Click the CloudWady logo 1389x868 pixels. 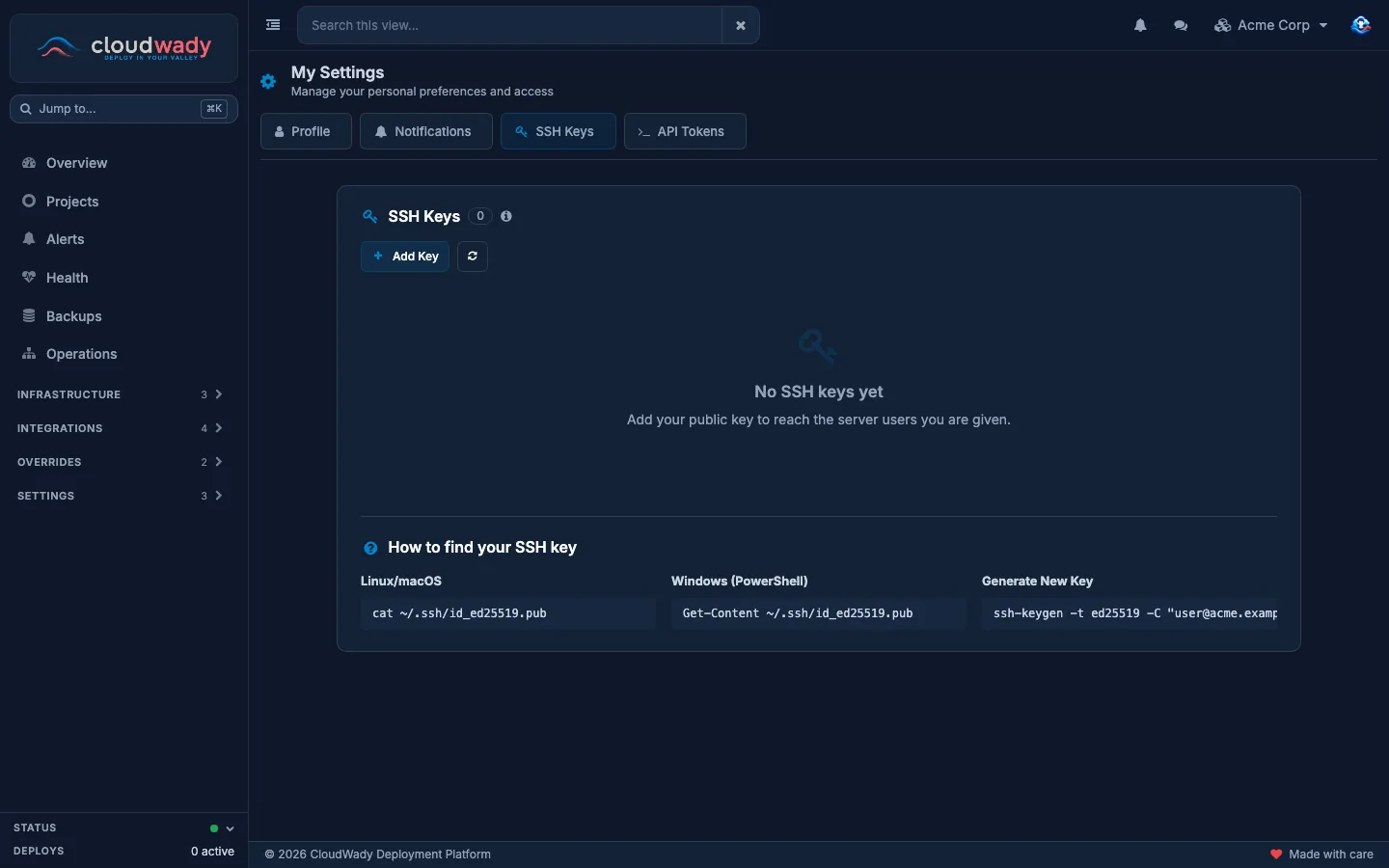123,47
